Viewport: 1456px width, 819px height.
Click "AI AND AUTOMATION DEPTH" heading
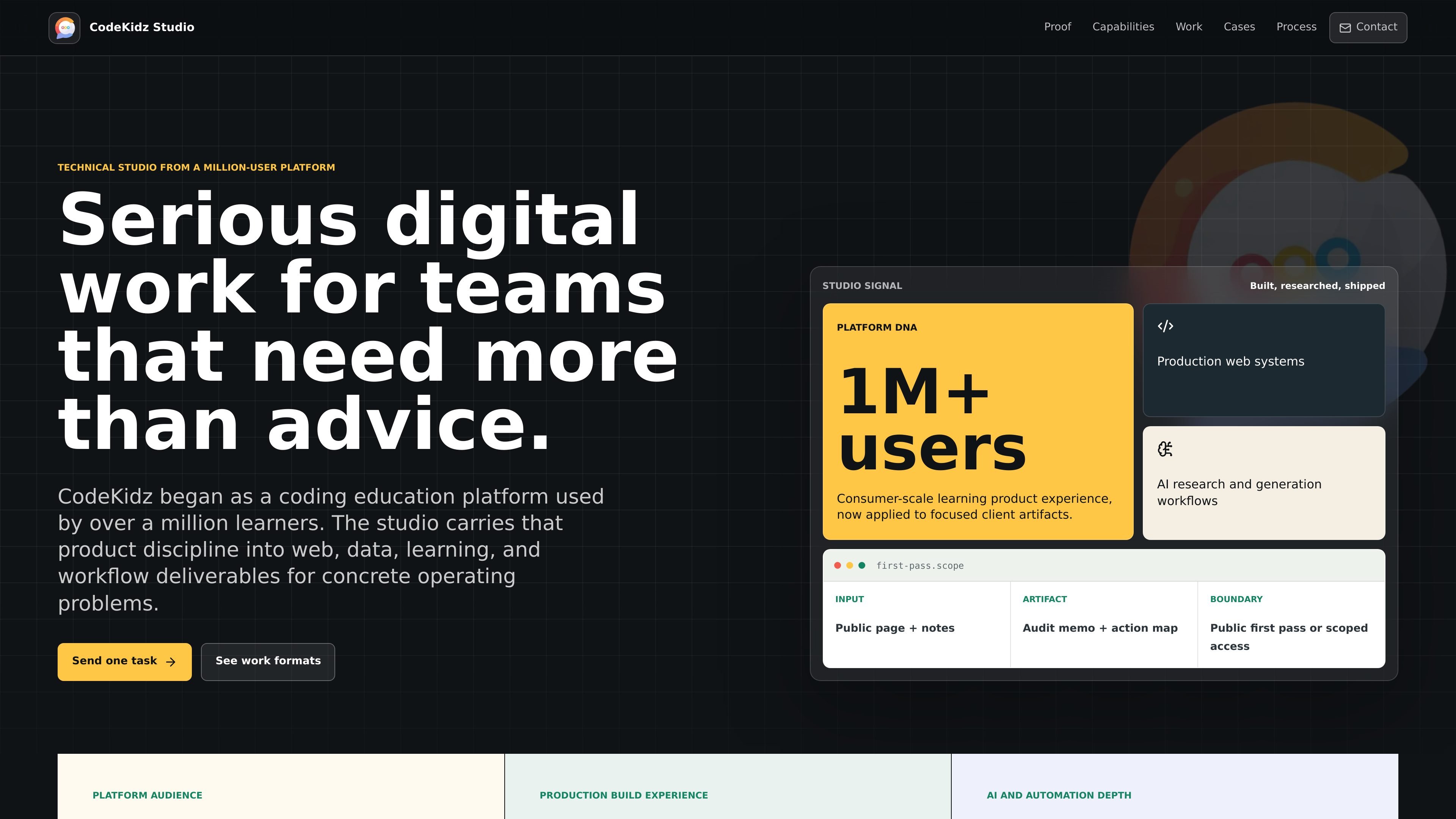1059,795
